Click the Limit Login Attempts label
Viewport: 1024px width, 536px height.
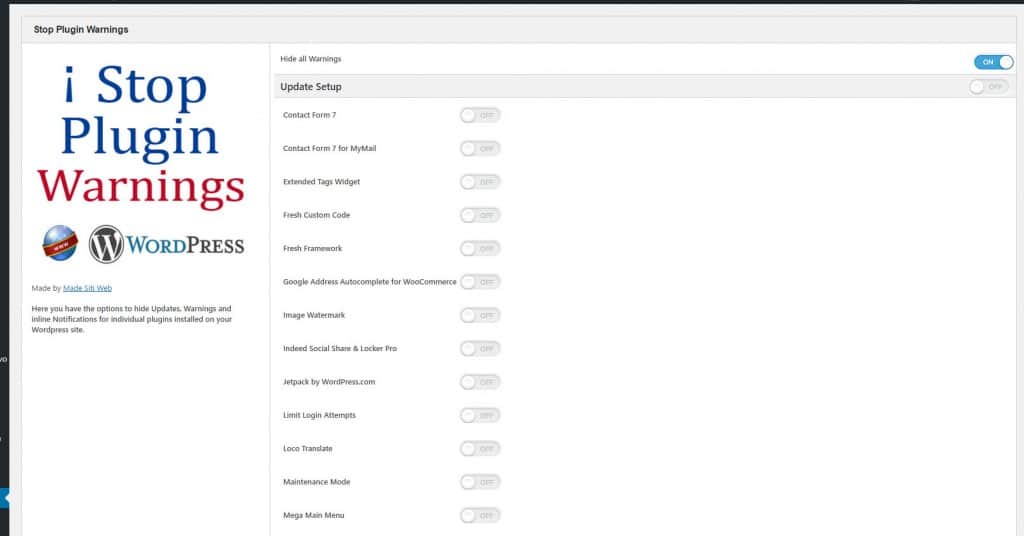click(319, 415)
